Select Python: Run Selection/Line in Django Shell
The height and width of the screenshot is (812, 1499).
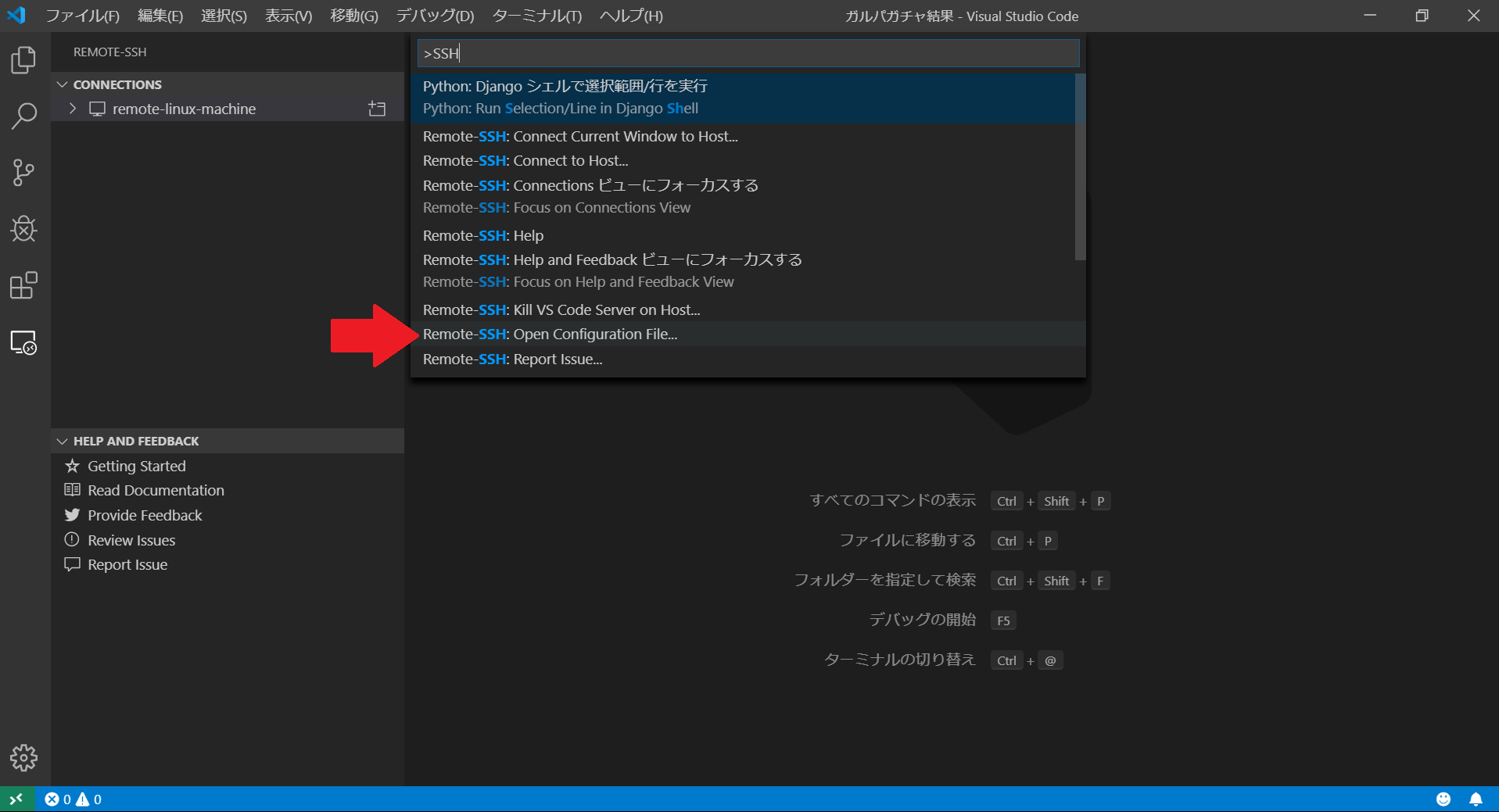[x=743, y=98]
